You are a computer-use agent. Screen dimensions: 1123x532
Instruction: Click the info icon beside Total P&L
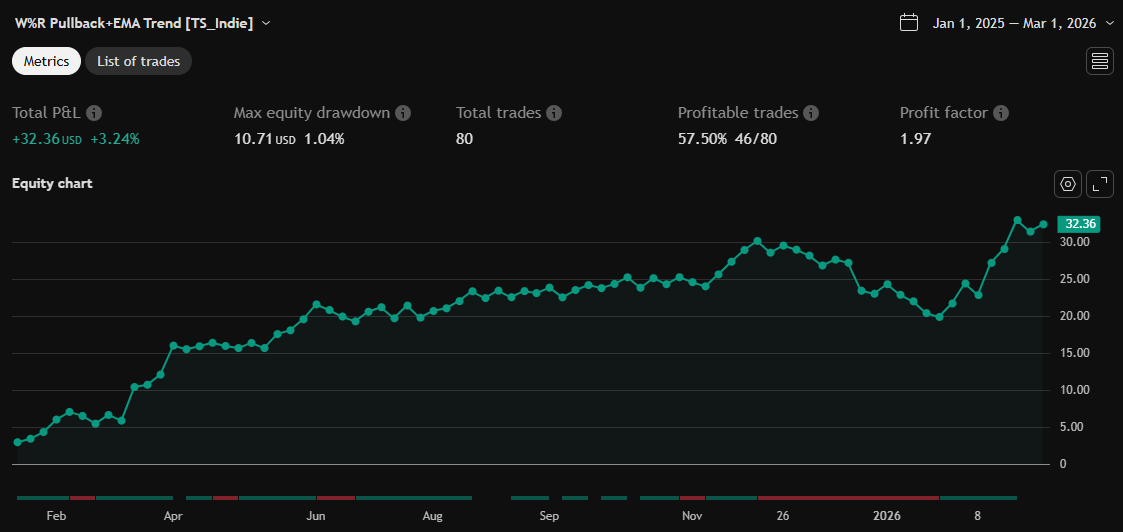pyautogui.click(x=95, y=113)
